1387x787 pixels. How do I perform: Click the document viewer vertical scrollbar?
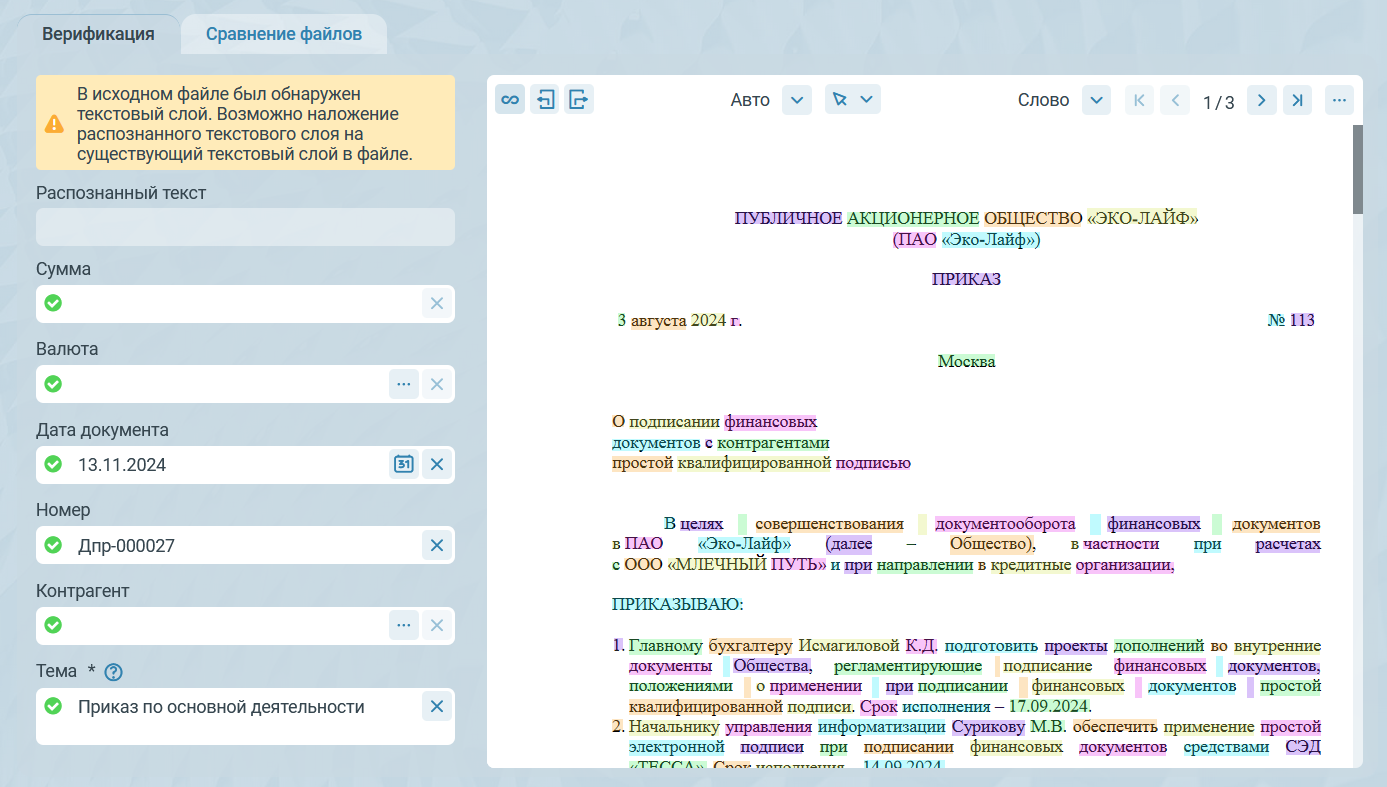(1357, 170)
